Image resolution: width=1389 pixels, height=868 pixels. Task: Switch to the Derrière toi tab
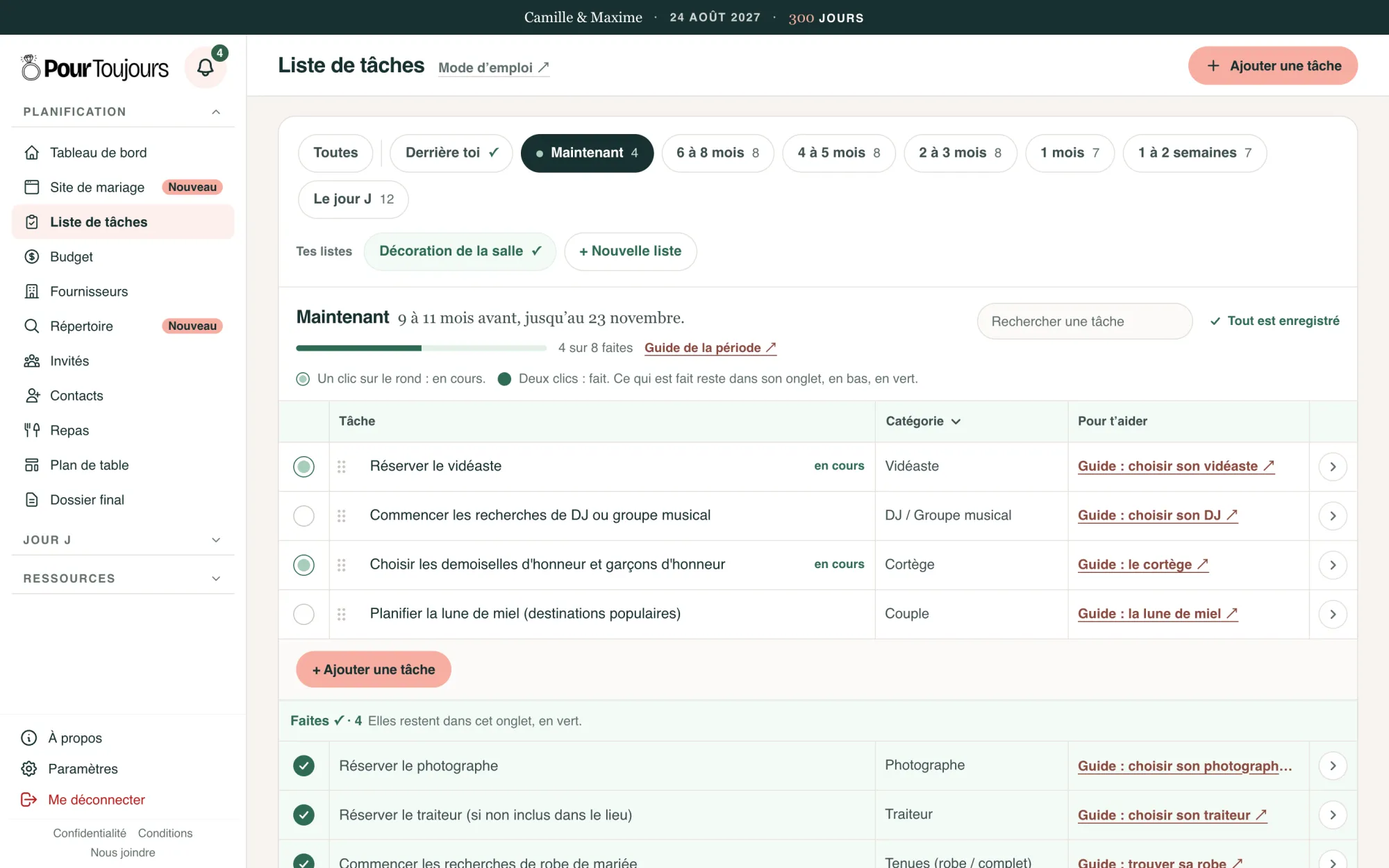coord(451,153)
